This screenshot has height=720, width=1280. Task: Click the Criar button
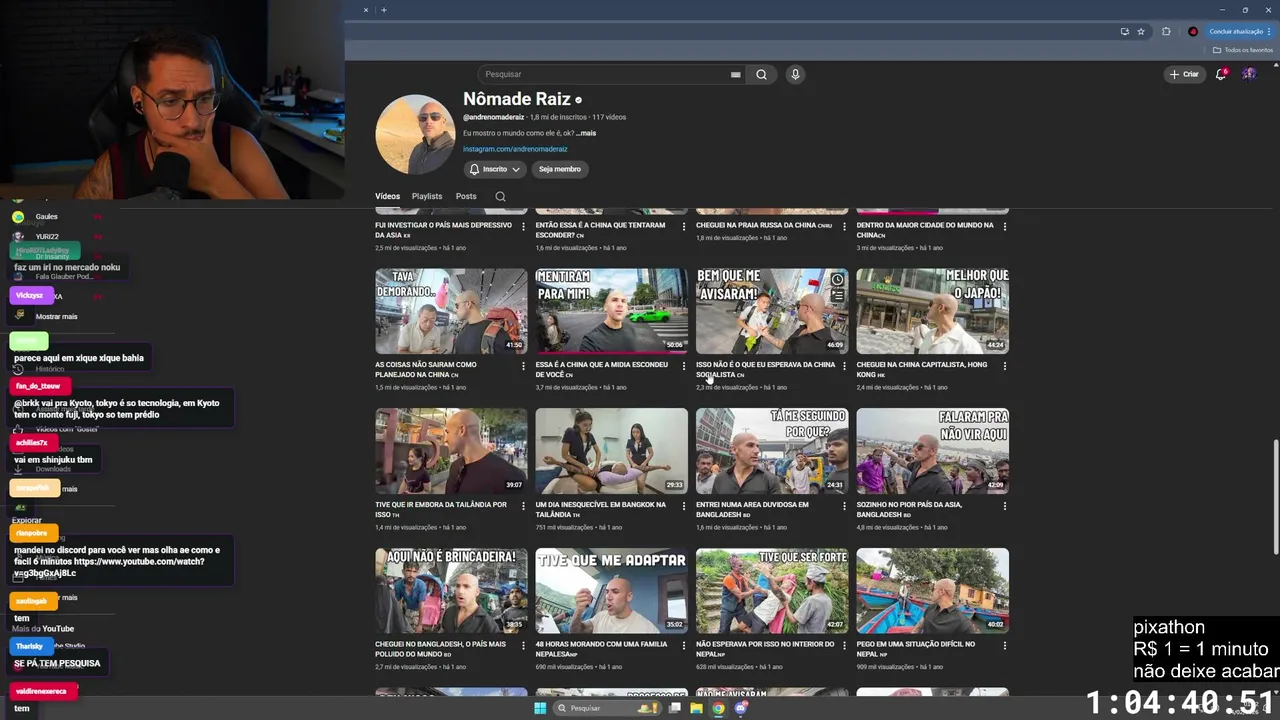pos(1183,74)
